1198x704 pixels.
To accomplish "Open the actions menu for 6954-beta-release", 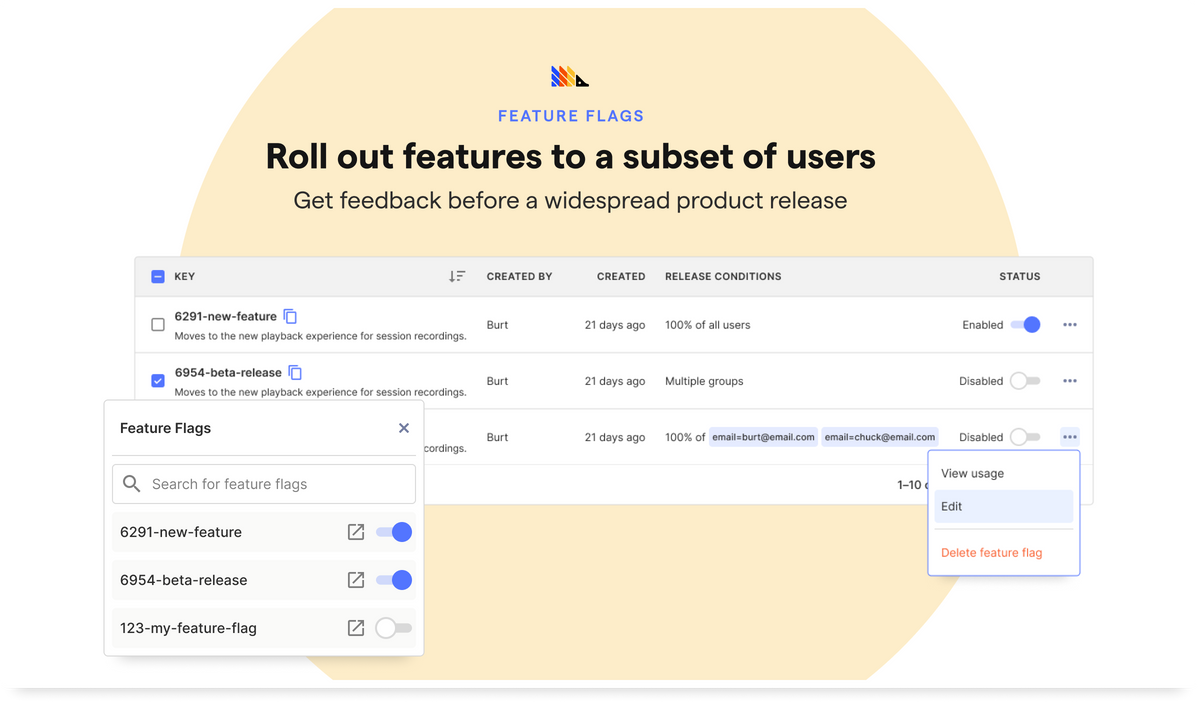I will point(1069,380).
